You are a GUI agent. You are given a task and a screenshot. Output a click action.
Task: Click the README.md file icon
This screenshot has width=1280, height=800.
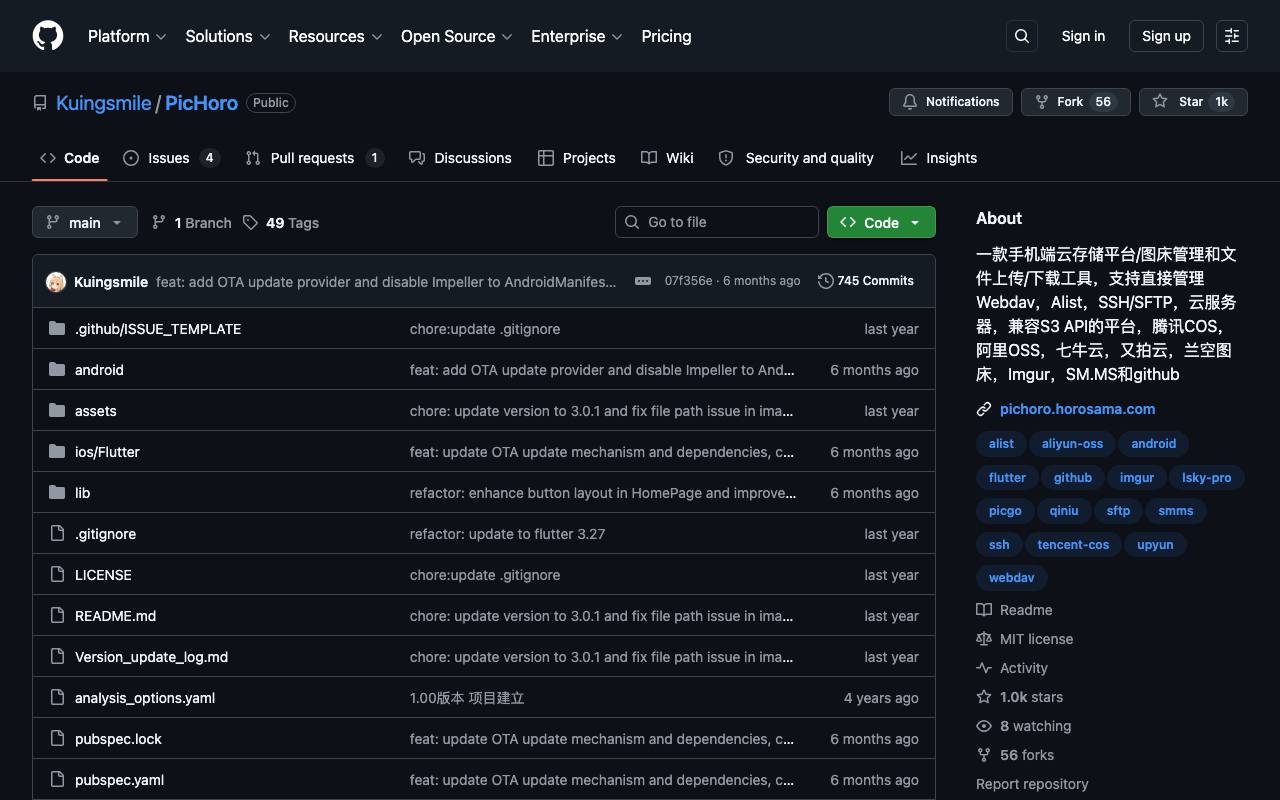pos(57,615)
